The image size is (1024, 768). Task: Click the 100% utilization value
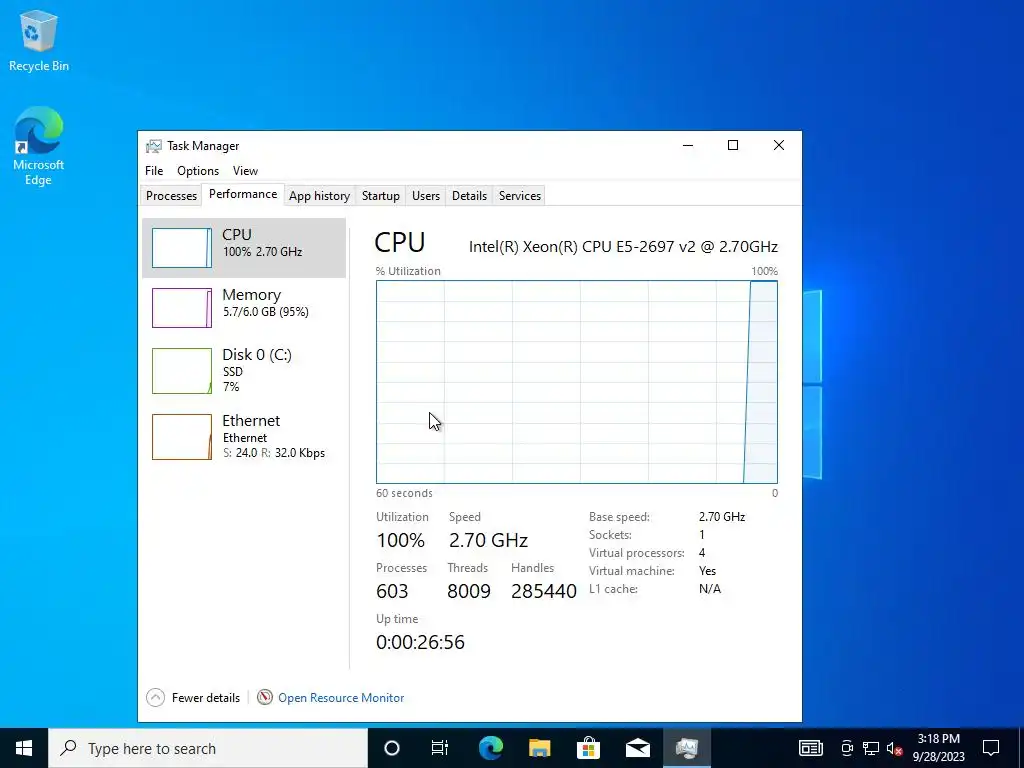[400, 540]
